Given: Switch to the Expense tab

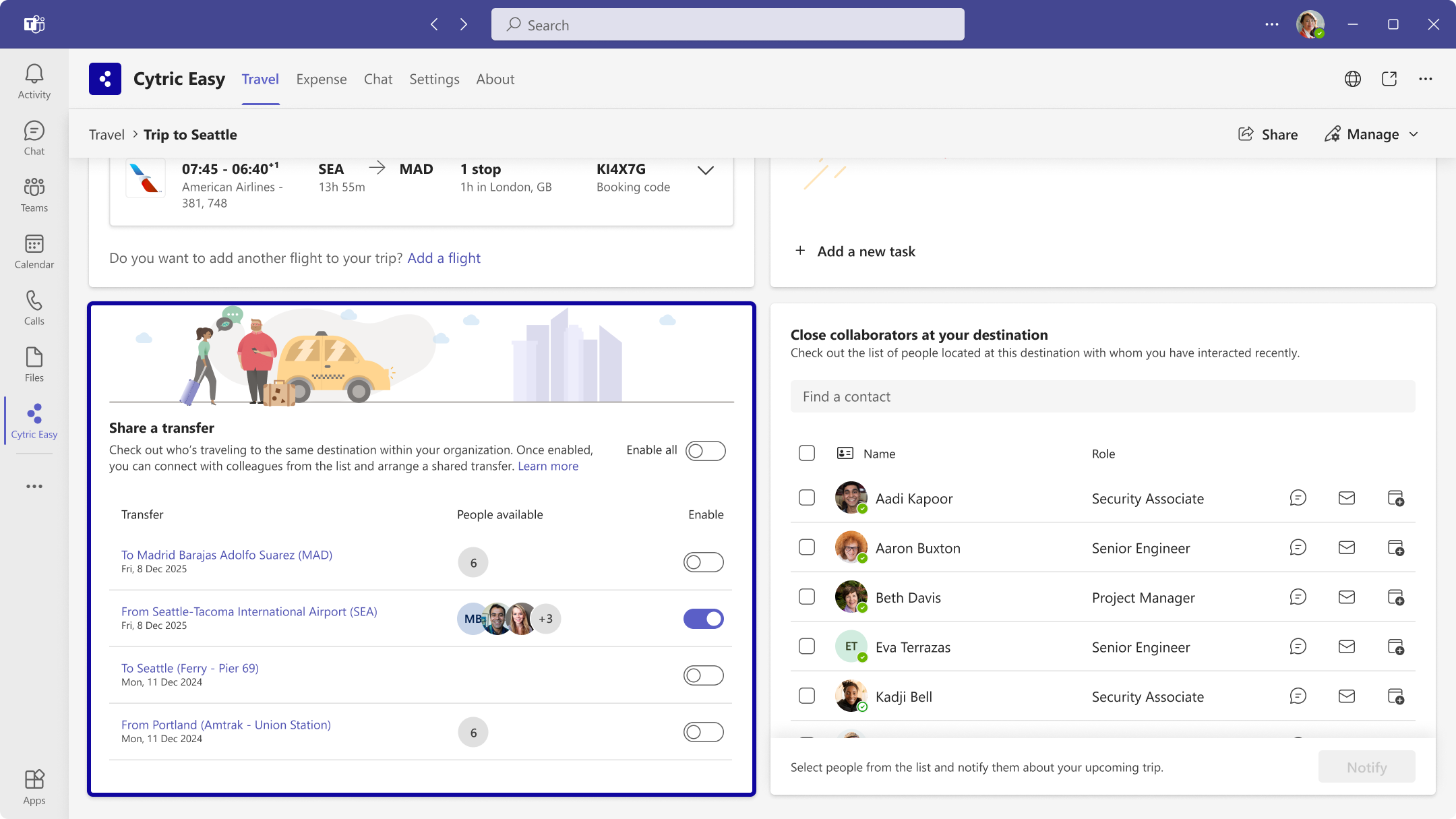Looking at the screenshot, I should [321, 79].
